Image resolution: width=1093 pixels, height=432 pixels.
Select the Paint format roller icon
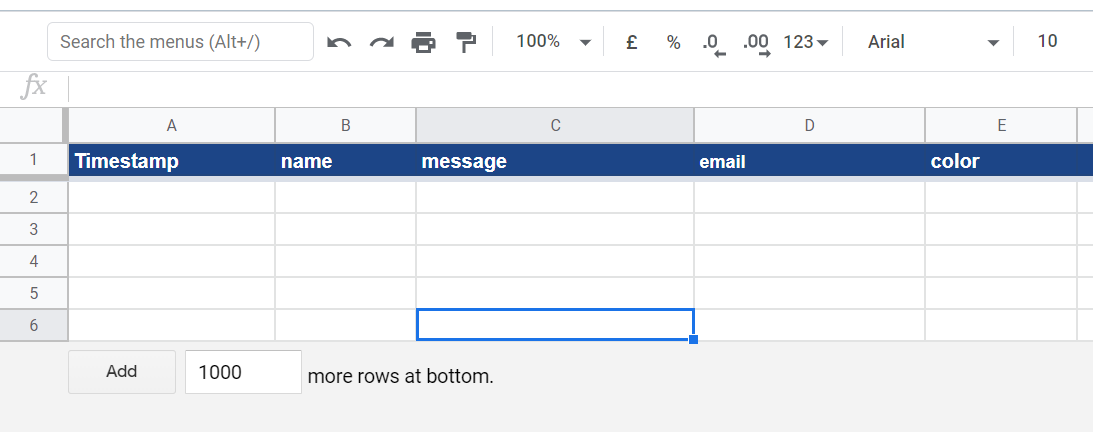coord(466,42)
